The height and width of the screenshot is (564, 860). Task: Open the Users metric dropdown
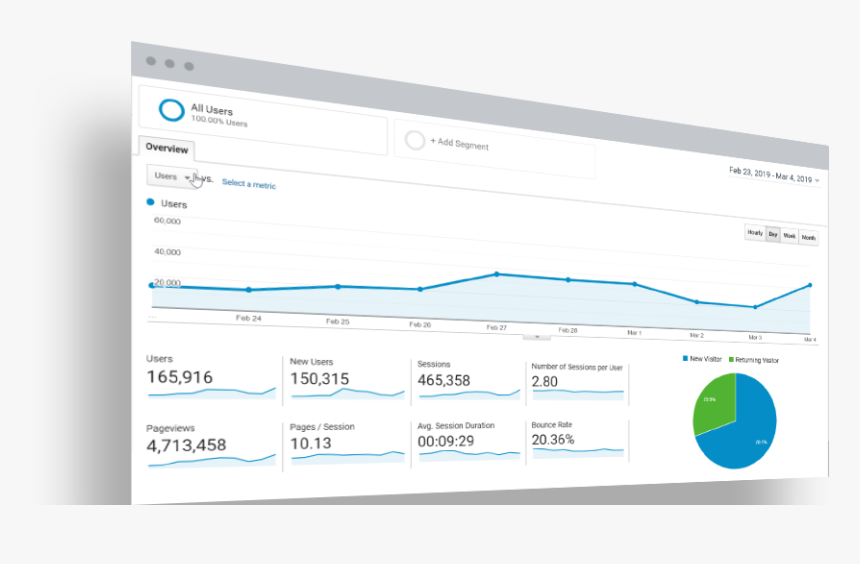pyautogui.click(x=172, y=176)
